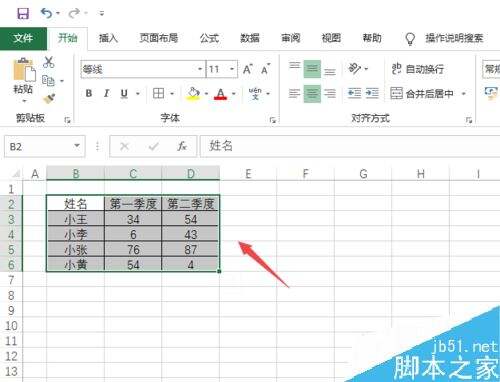Image resolution: width=500 pixels, height=382 pixels.
Task: Open the 合并后居中 dropdown arrow
Action: click(463, 94)
